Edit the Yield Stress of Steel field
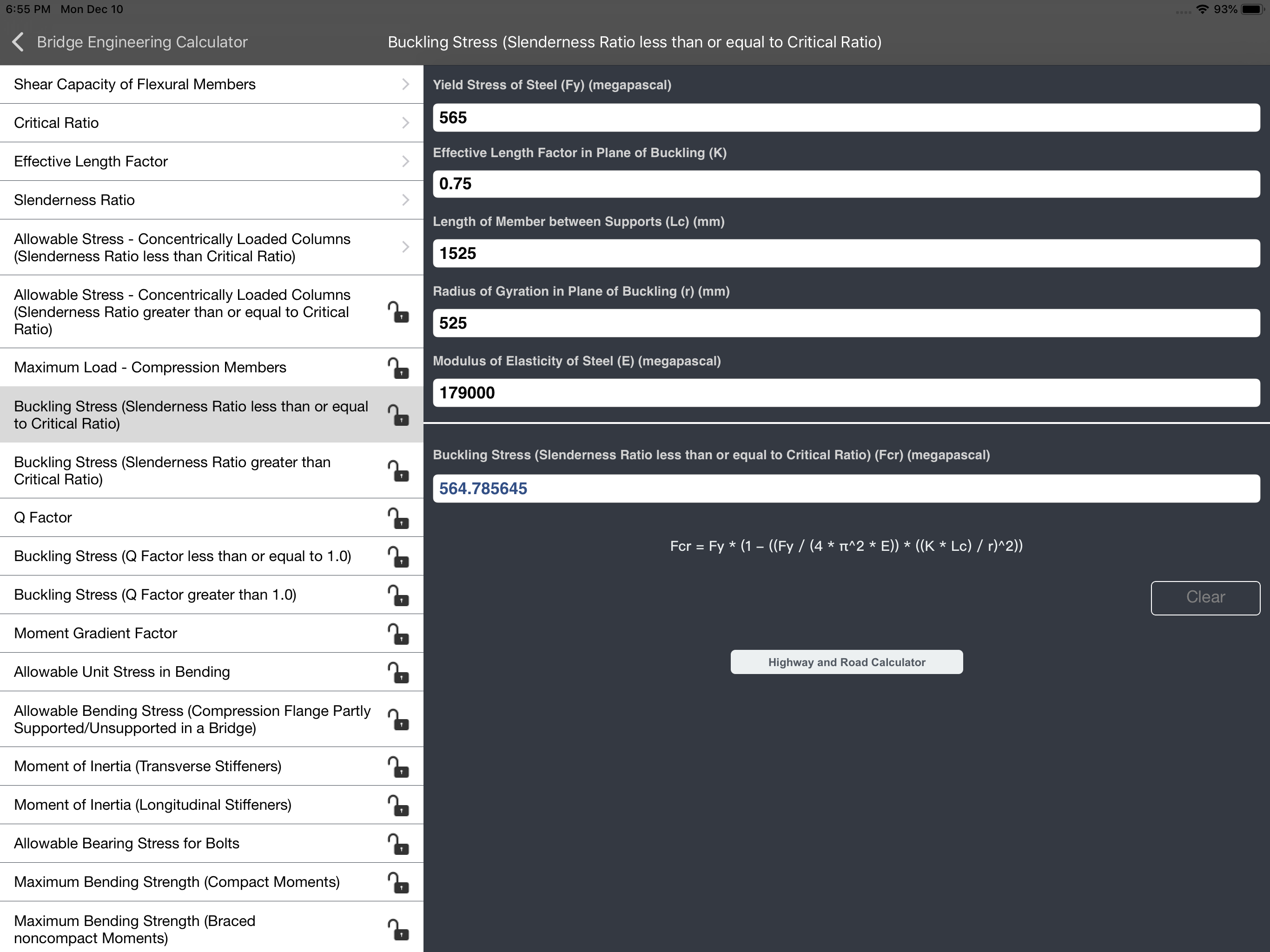The height and width of the screenshot is (952, 1270). coord(846,118)
